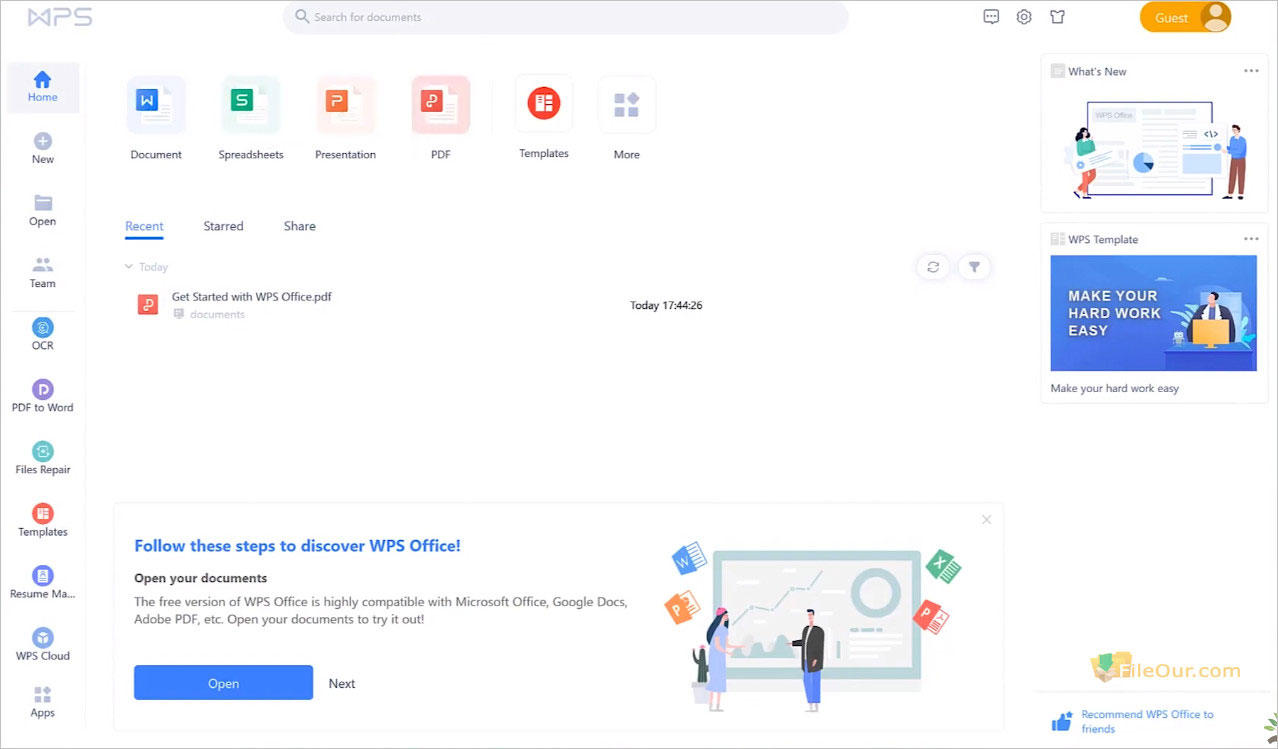Open the Open folder sidebar item
The height and width of the screenshot is (749, 1278).
coord(42,211)
